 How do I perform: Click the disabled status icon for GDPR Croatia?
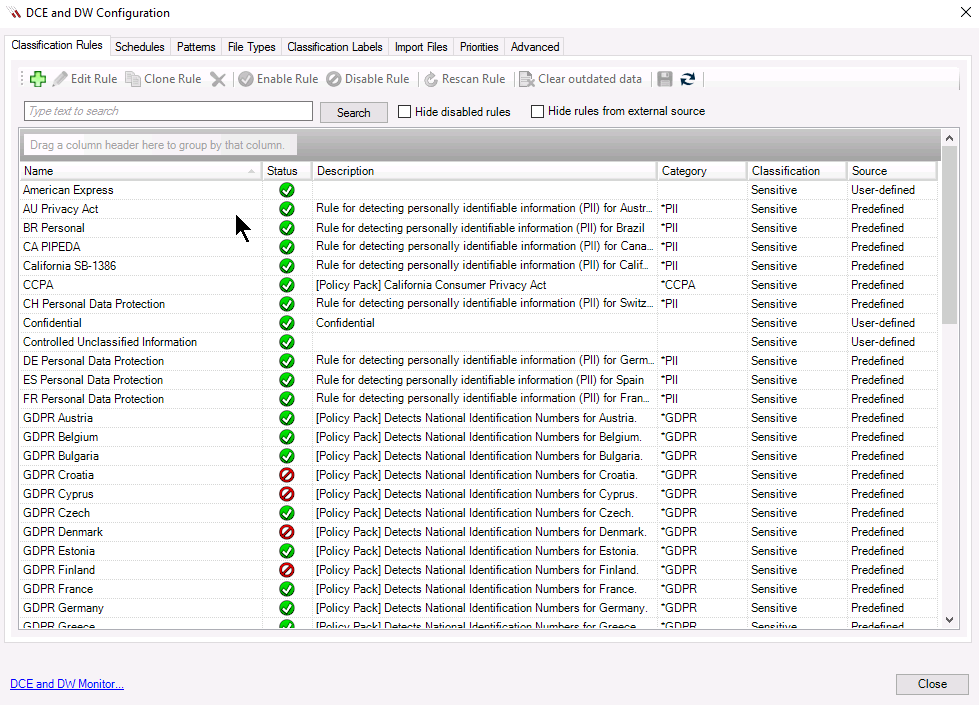pyautogui.click(x=287, y=475)
